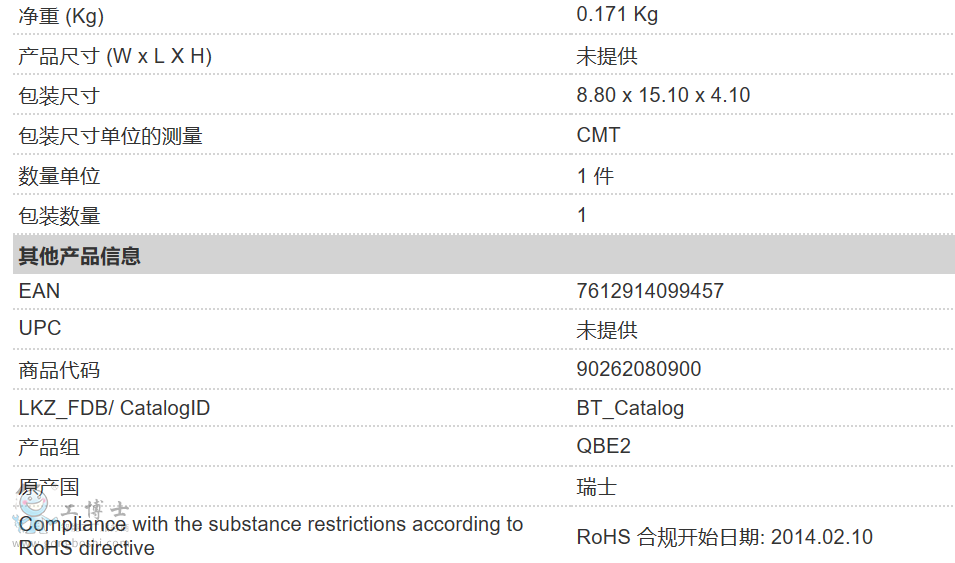Image resolution: width=955 pixels, height=563 pixels.
Task: Click the UPC row label
Action: click(x=40, y=328)
